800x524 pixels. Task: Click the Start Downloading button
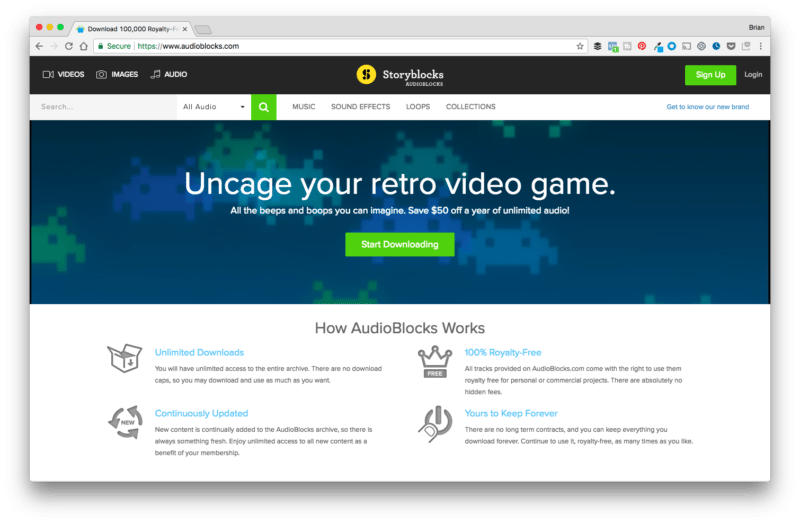click(399, 244)
